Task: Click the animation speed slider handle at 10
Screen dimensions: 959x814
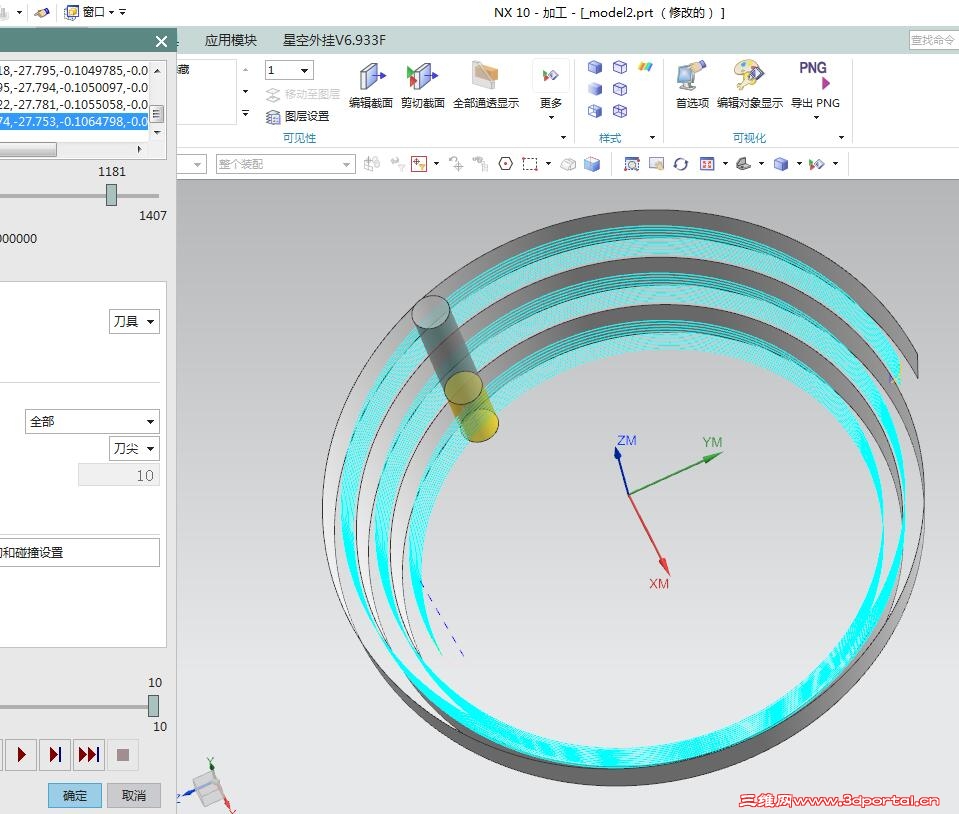Action: pyautogui.click(x=154, y=706)
